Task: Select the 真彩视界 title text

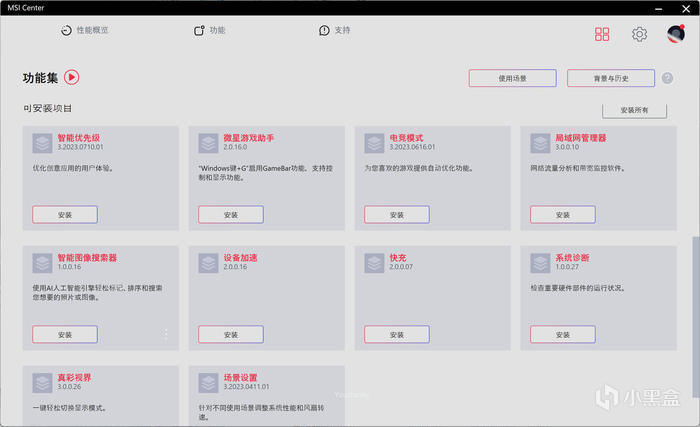Action: point(74,377)
